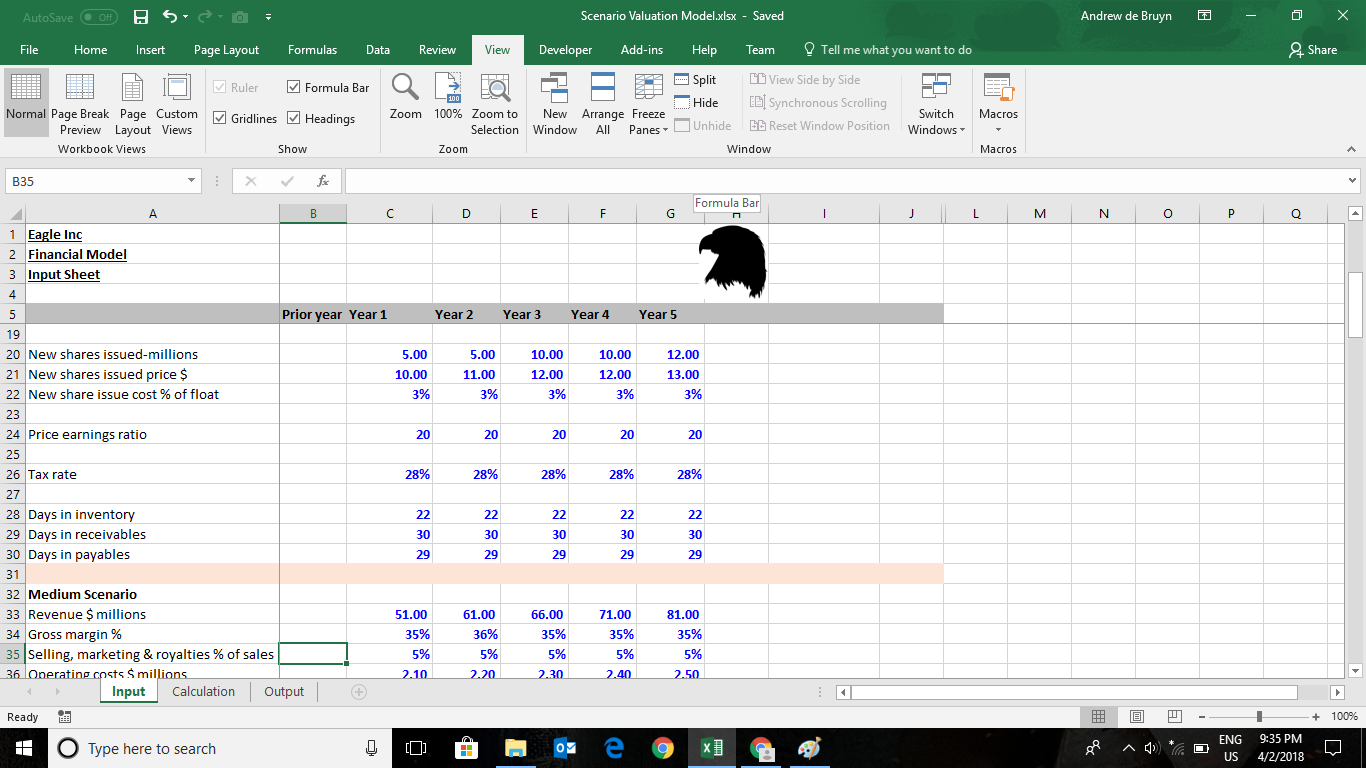Viewport: 1366px width, 768px height.
Task: Save the workbook from Quick Access toolbar
Action: pos(141,16)
